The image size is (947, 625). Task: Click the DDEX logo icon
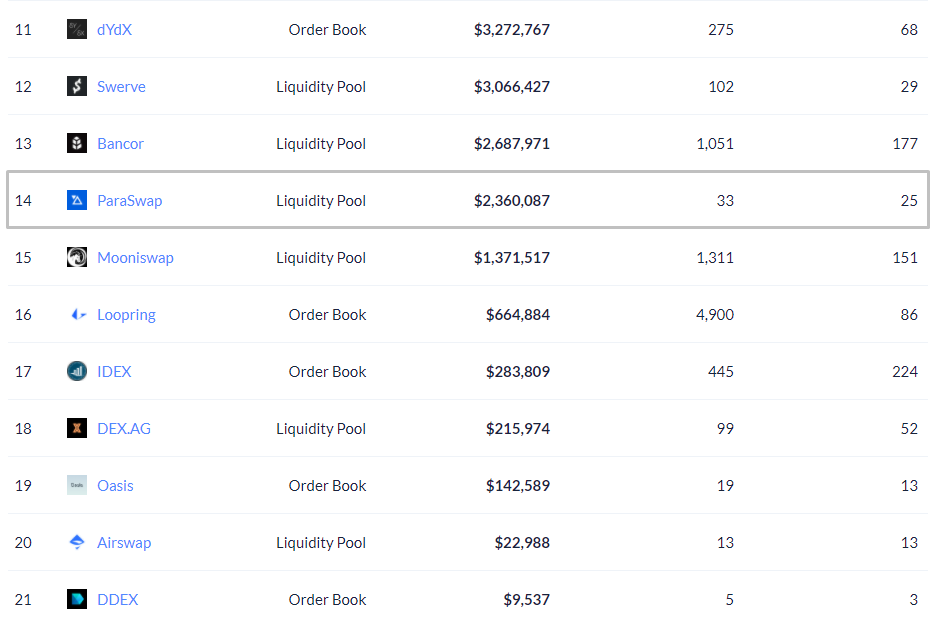pyautogui.click(x=77, y=600)
